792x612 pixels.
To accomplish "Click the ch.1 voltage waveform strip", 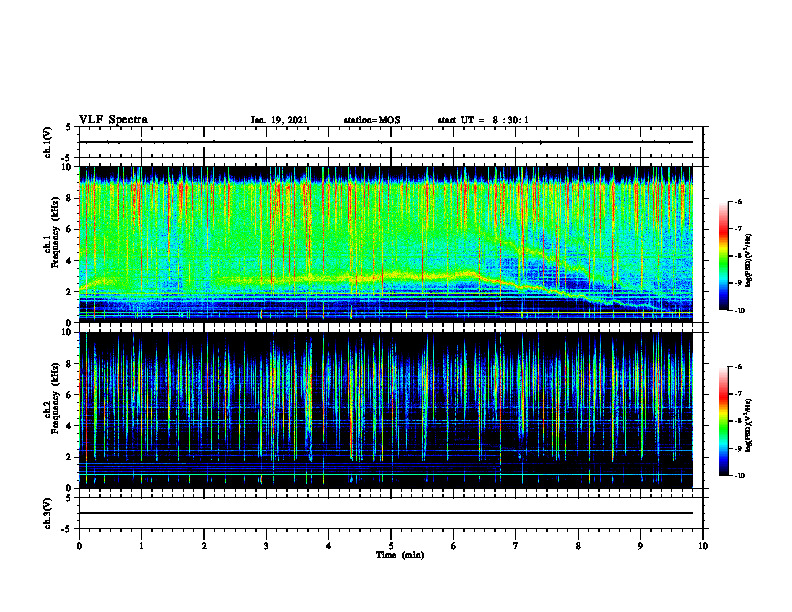I will [x=391, y=142].
